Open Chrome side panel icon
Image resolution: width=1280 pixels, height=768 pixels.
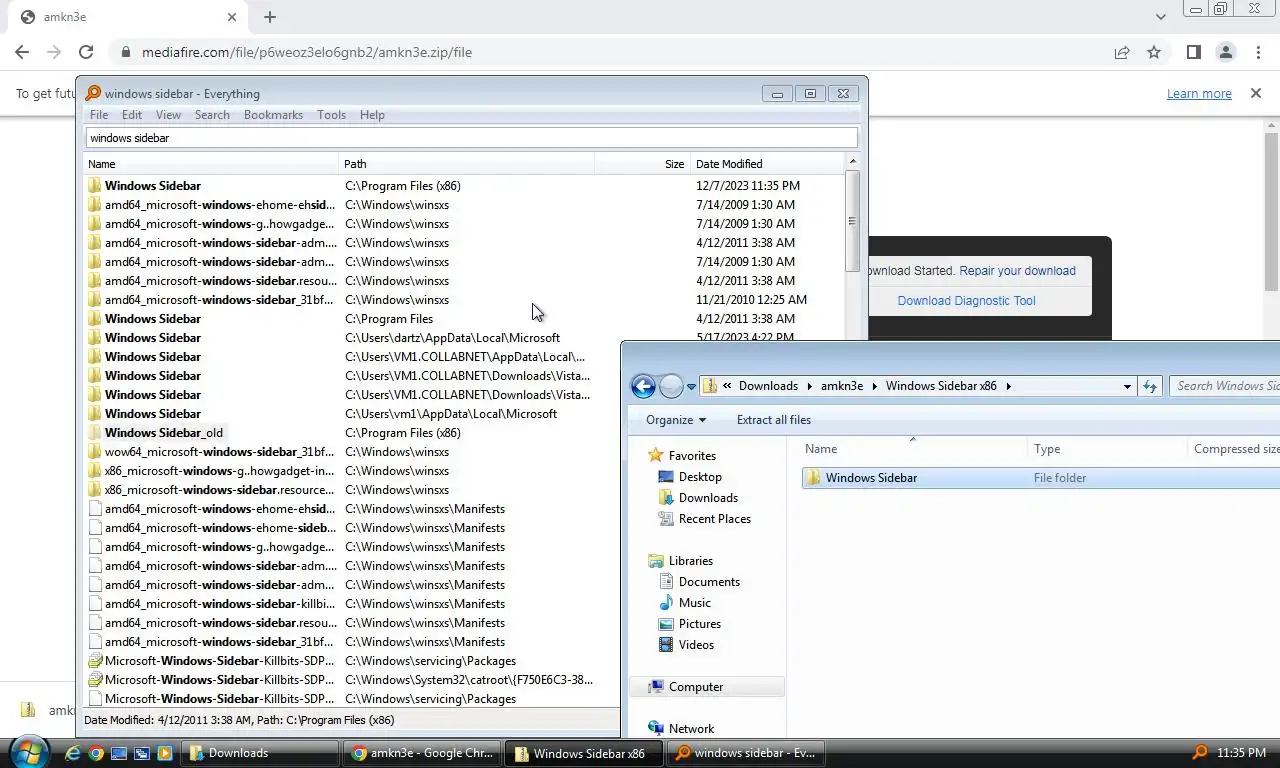coord(1193,52)
